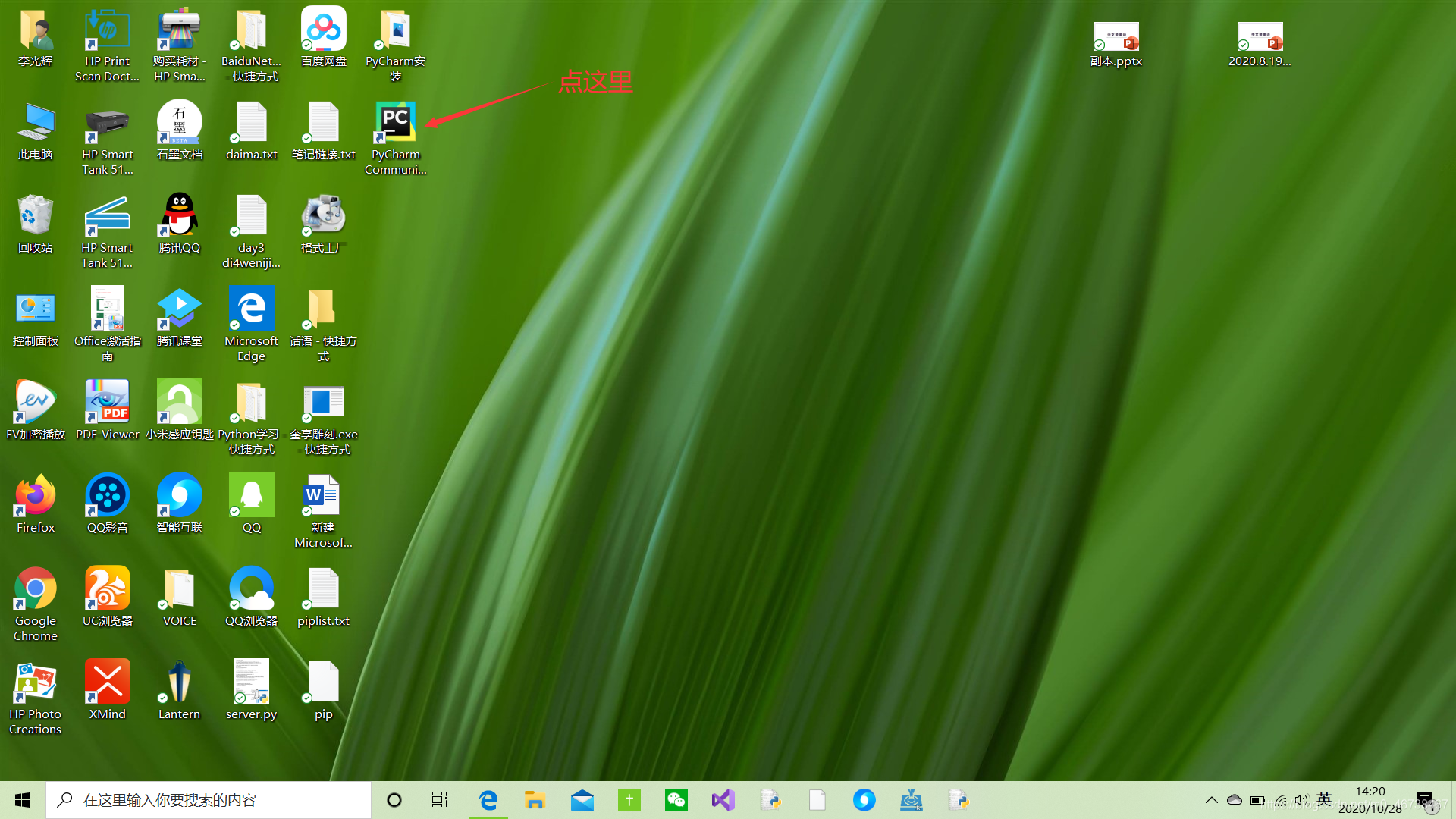The width and height of the screenshot is (1456, 819).
Task: Launch XMind shortcut
Action: pyautogui.click(x=107, y=691)
